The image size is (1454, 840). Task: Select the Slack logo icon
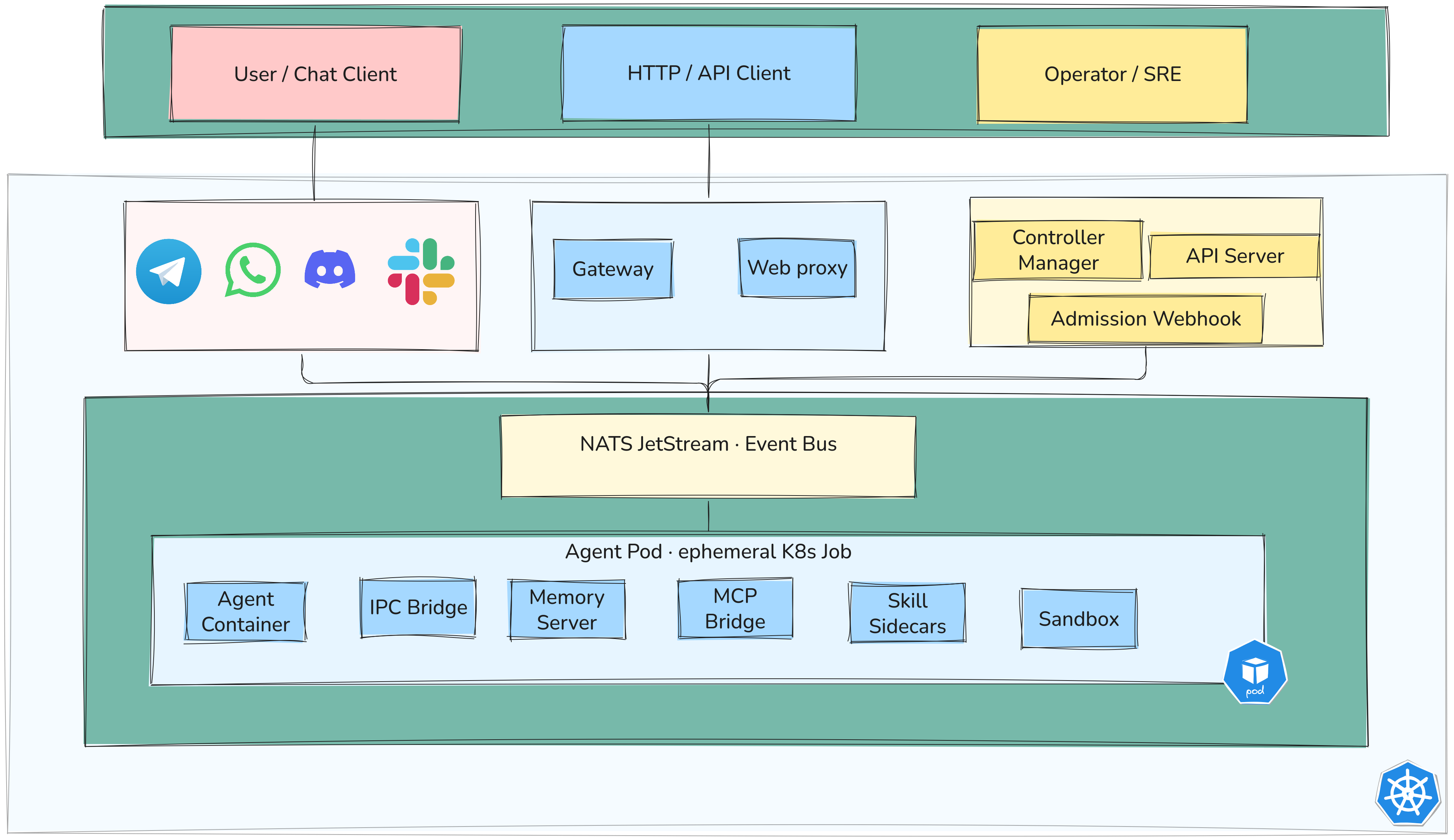(x=421, y=271)
